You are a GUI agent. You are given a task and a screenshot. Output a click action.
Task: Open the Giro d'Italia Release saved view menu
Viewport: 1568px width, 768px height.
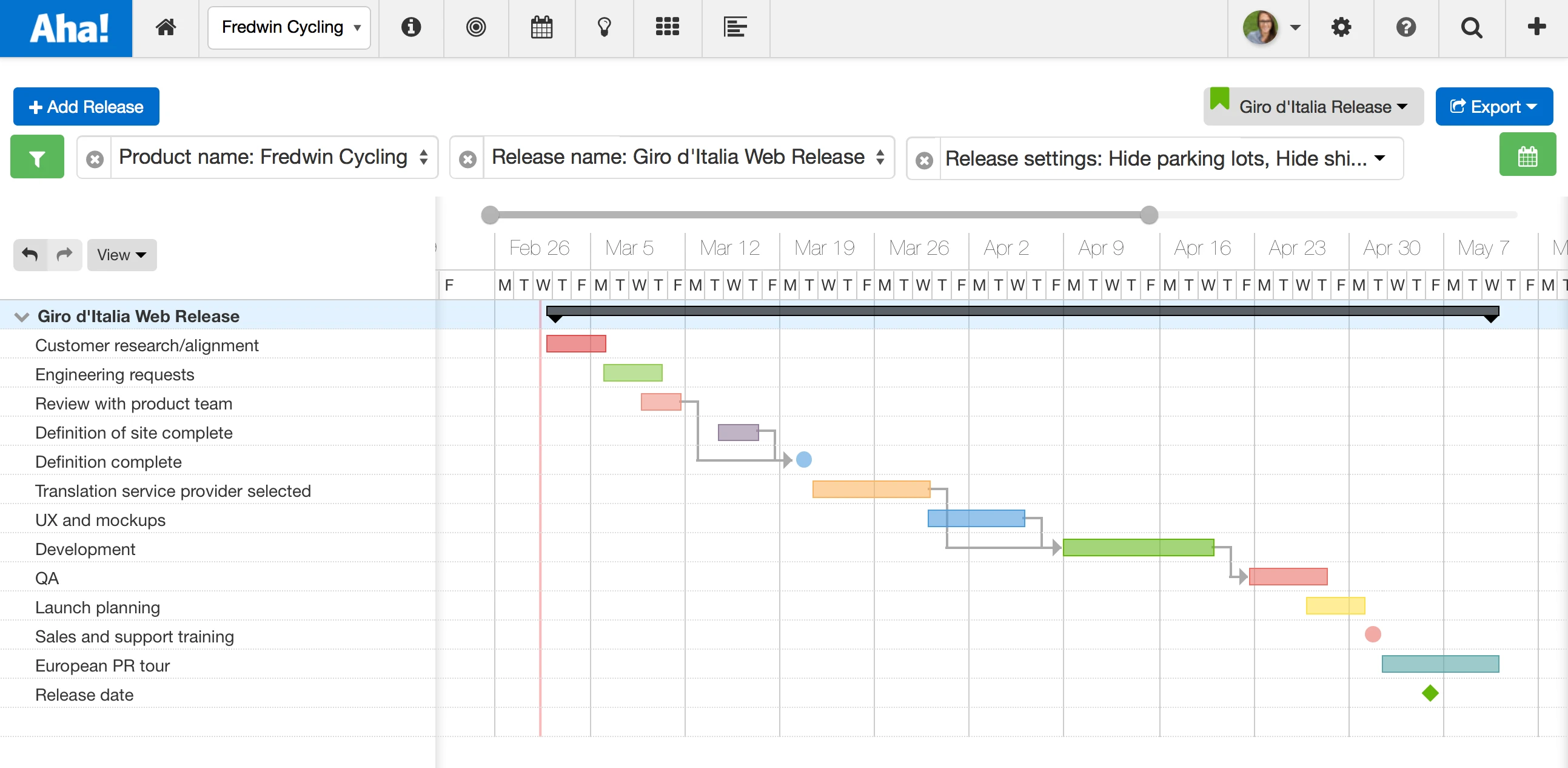(1313, 107)
